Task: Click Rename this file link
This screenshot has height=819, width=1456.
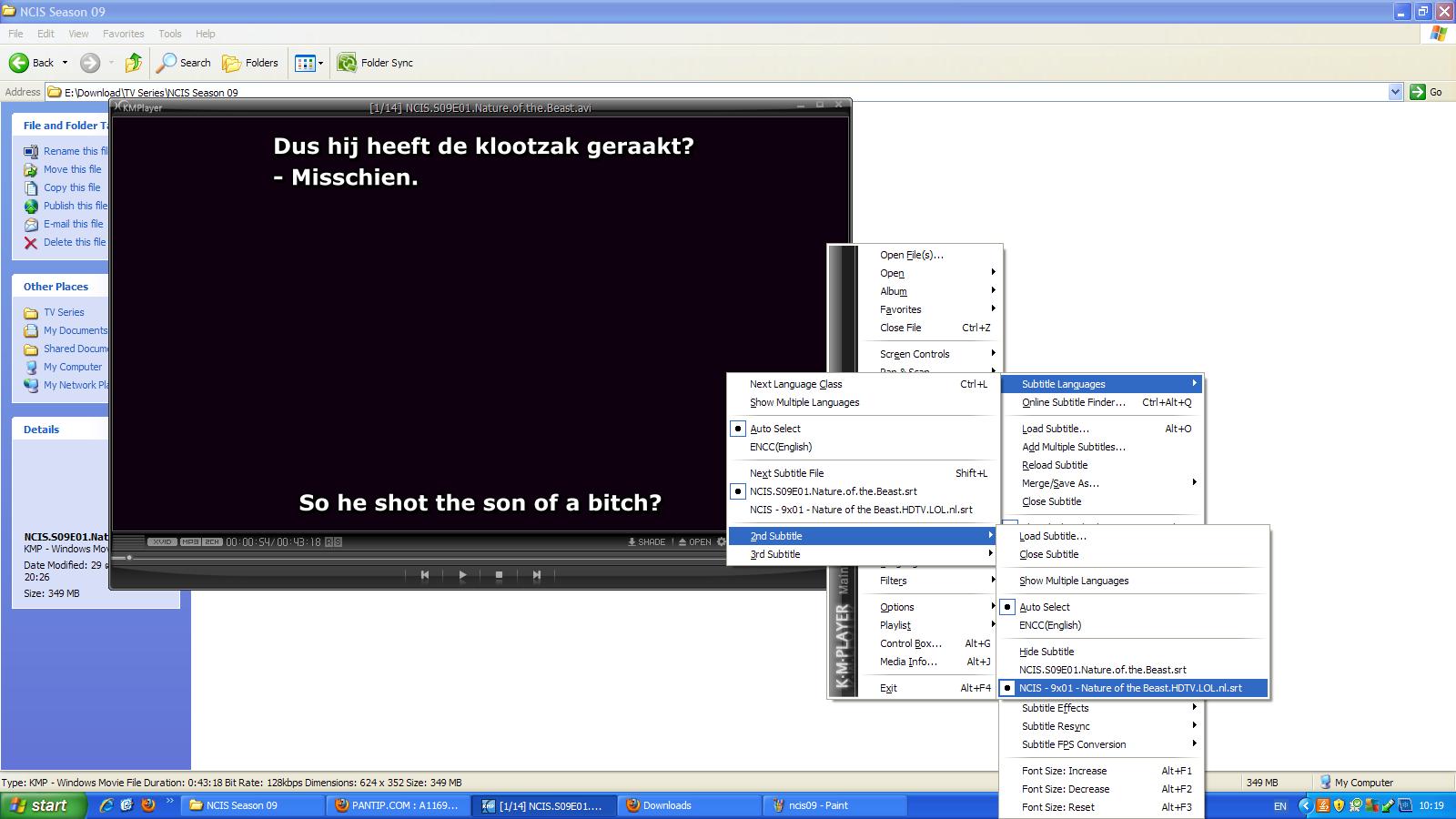Action: [76, 151]
